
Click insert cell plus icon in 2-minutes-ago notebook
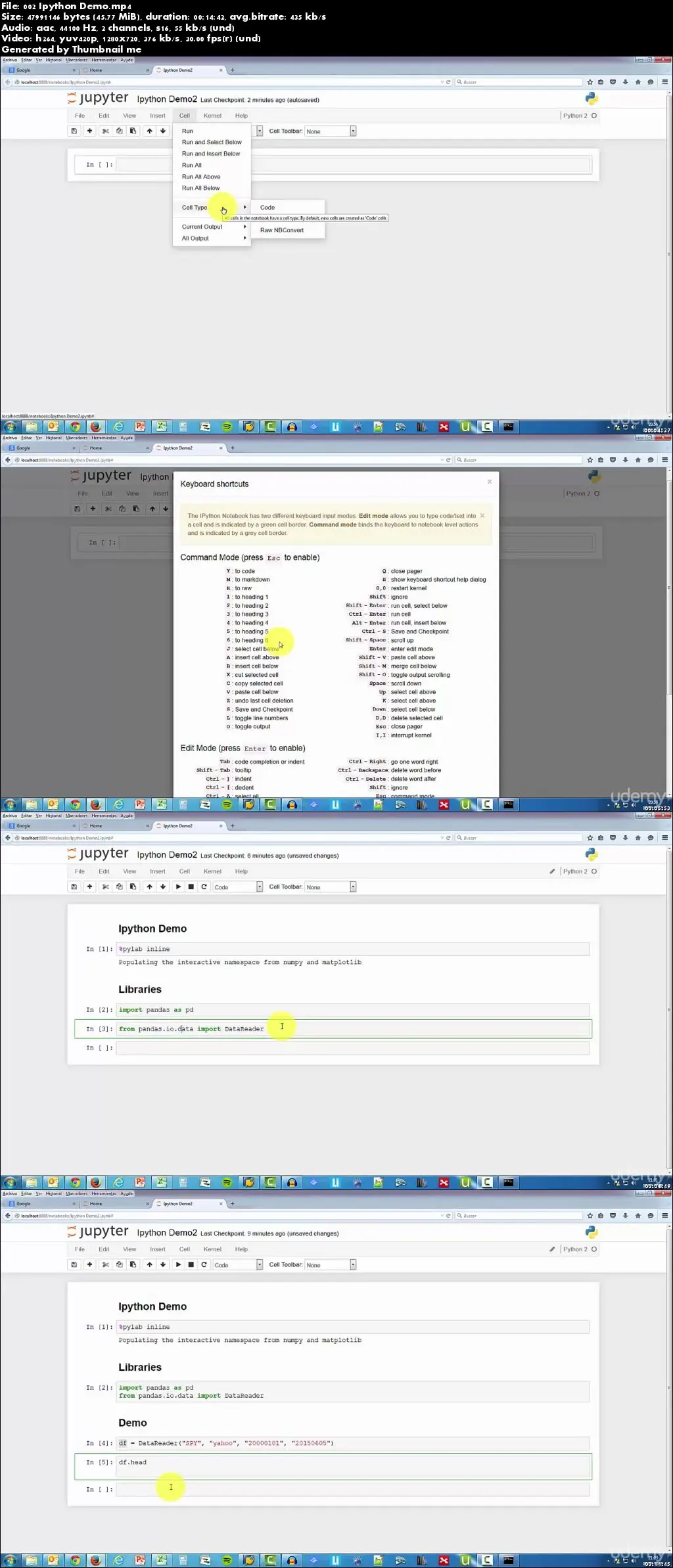(x=89, y=131)
